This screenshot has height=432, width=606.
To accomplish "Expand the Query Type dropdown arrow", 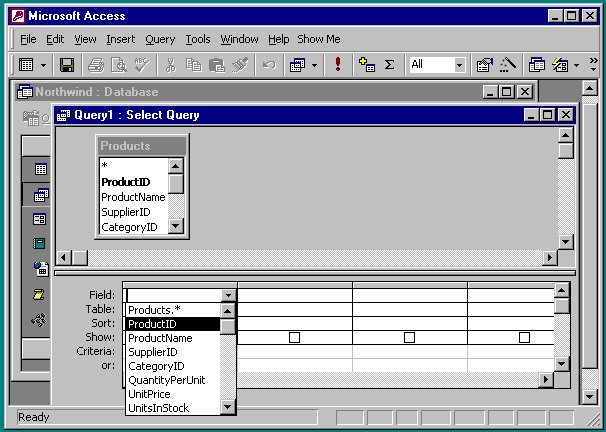I will [x=315, y=65].
